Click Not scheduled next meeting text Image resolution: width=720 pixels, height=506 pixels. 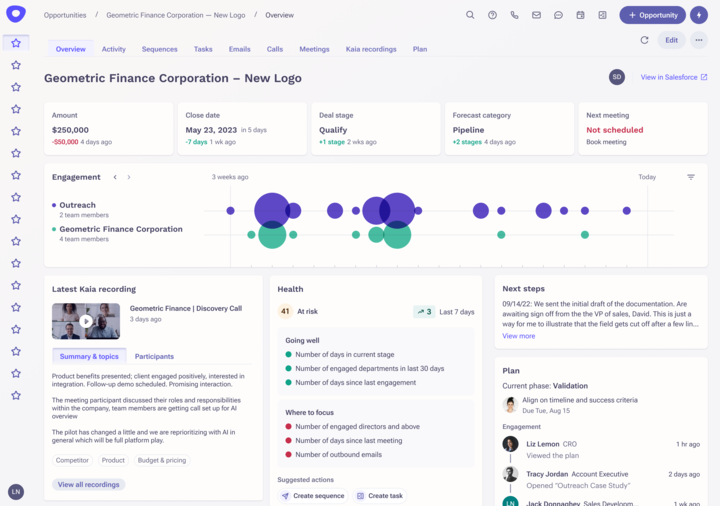point(614,130)
